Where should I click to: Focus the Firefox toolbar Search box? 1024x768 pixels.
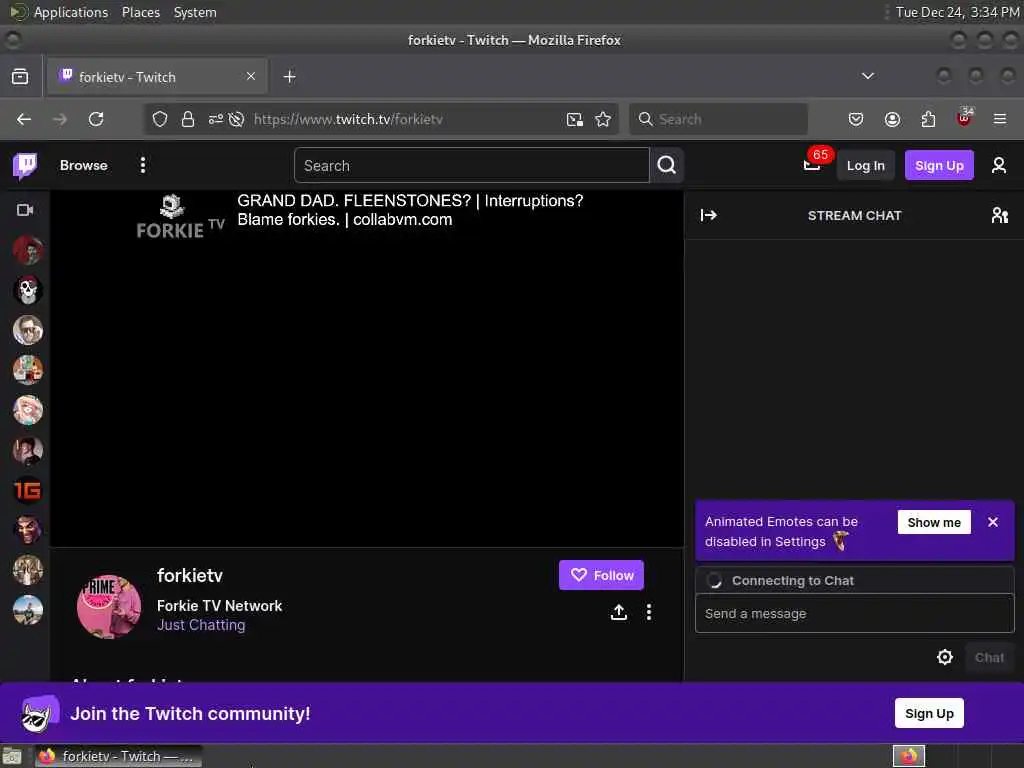(x=718, y=119)
